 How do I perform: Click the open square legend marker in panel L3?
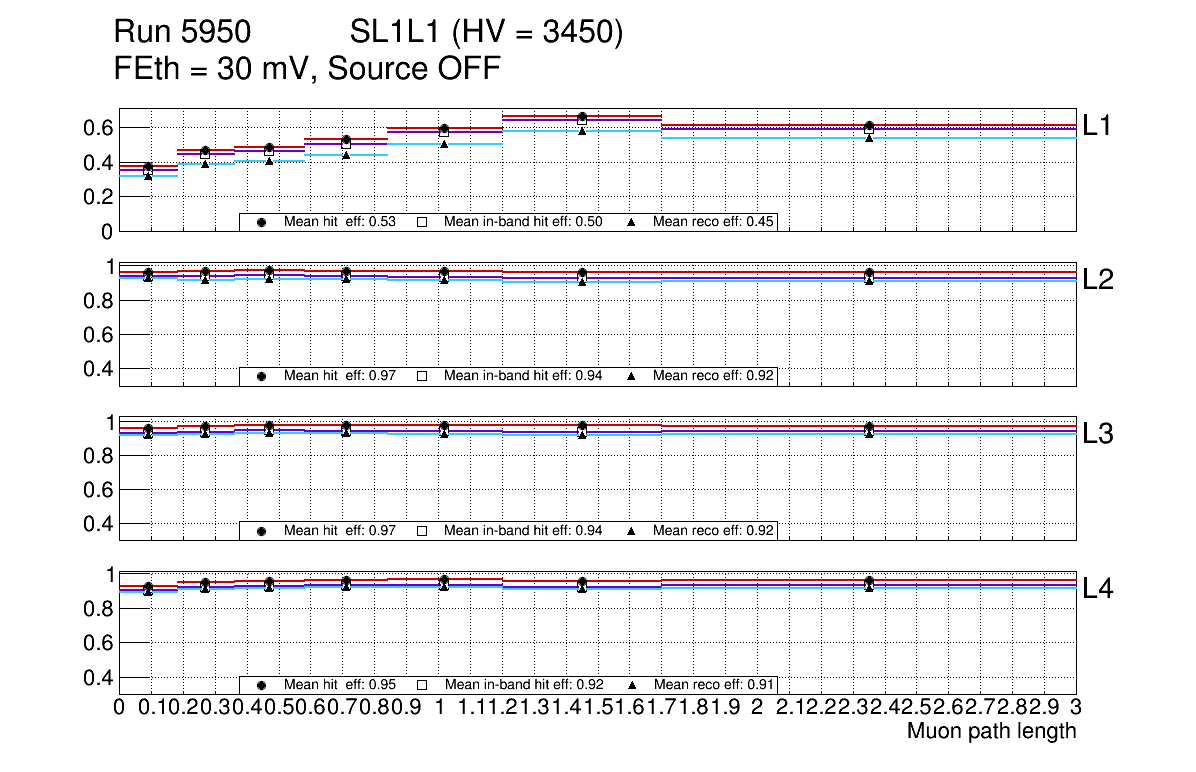click(421, 530)
